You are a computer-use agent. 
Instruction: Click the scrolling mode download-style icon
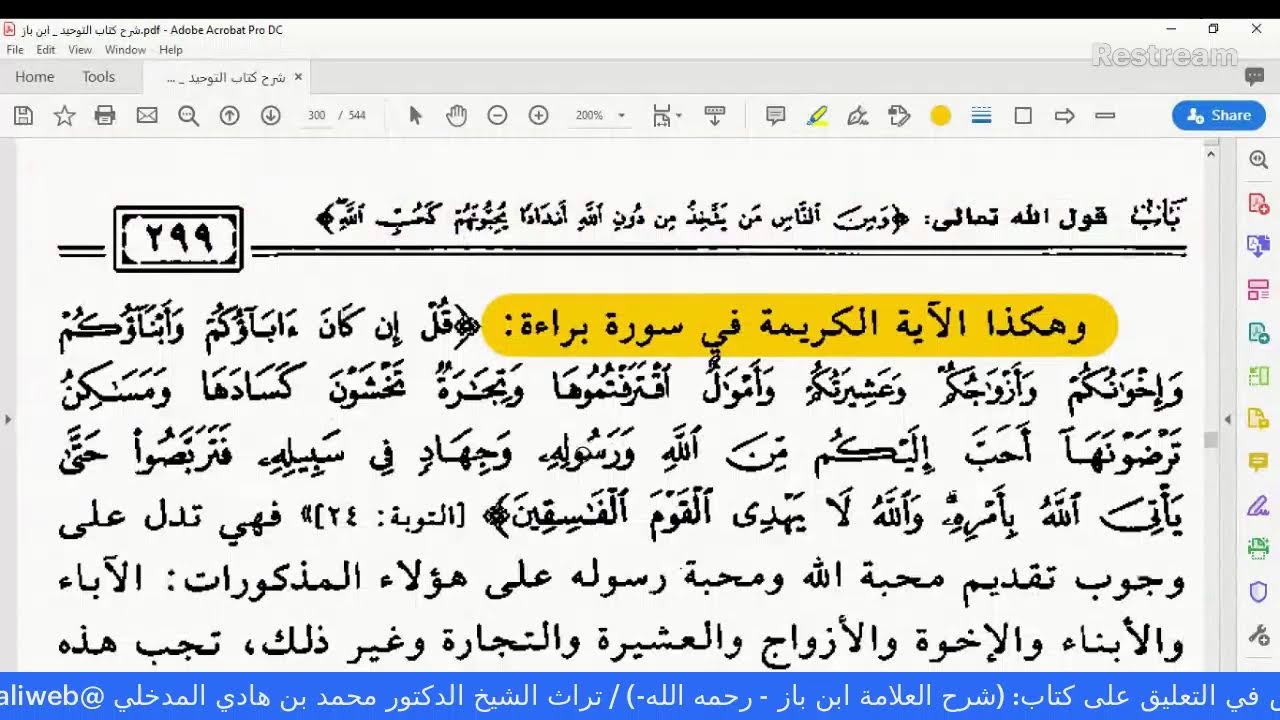715,116
